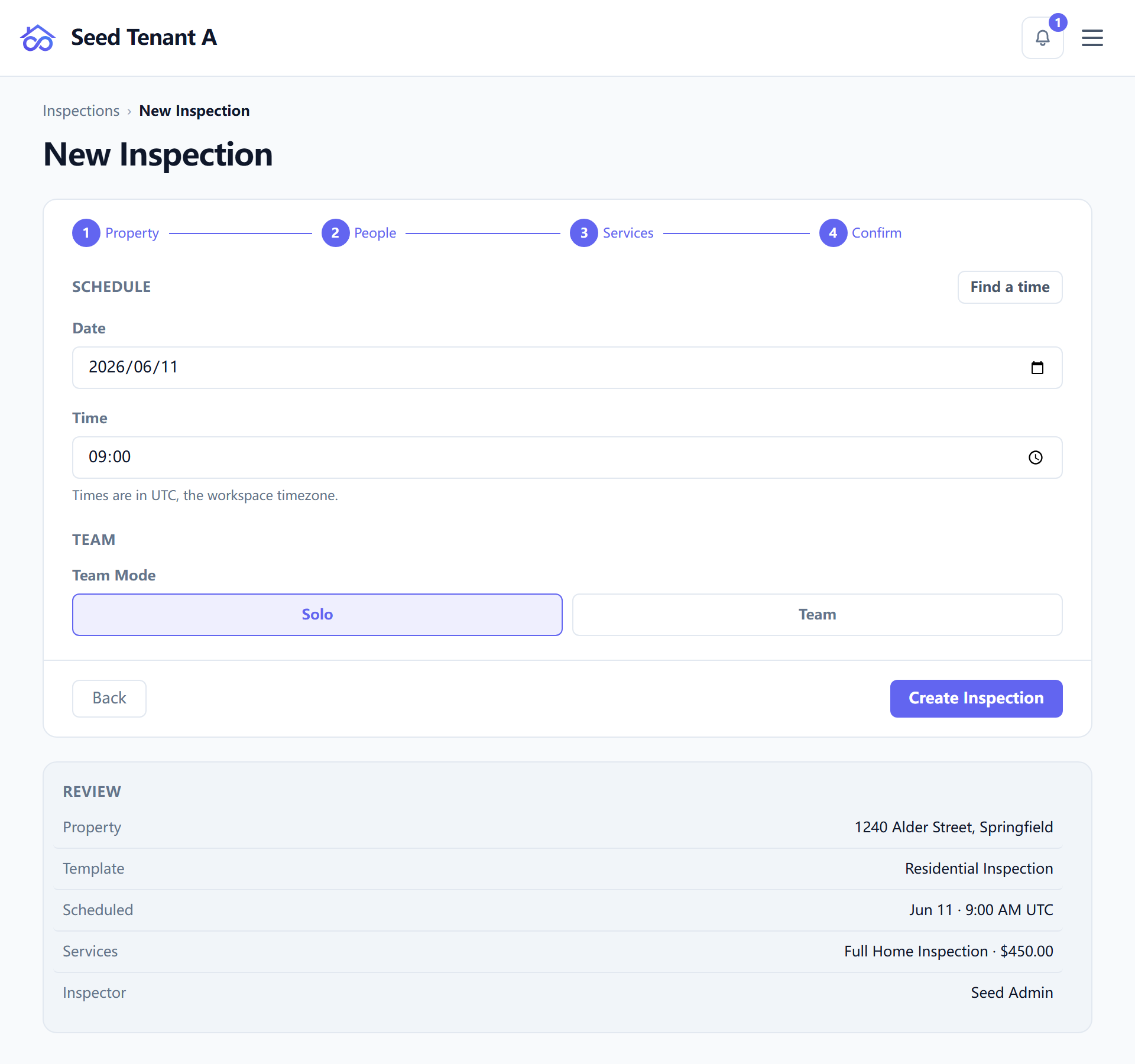Click the notification count badge
Viewport: 1135px width, 1064px height.
click(x=1058, y=22)
